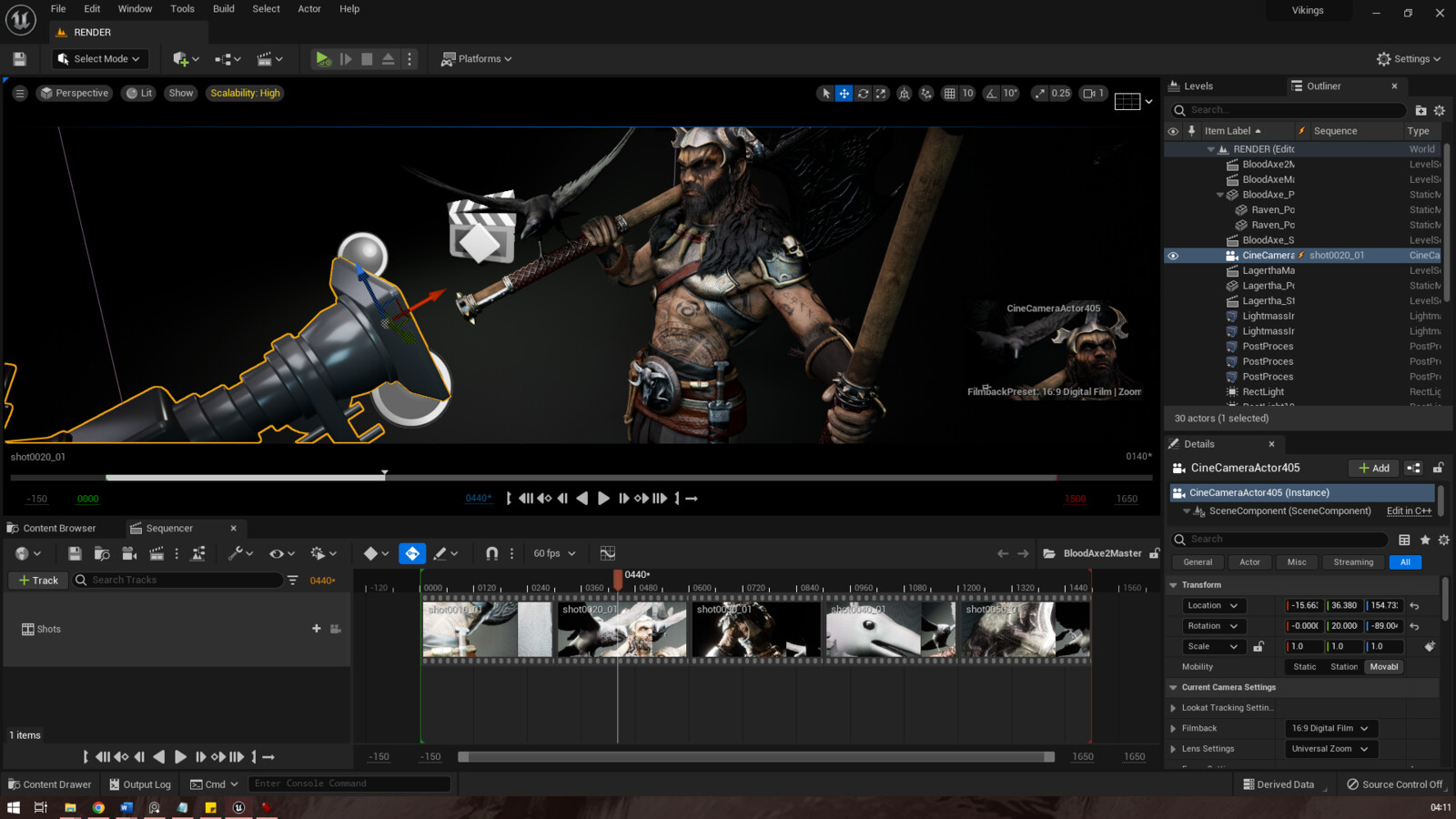Image resolution: width=1456 pixels, height=819 pixels.
Task: Click the viewport timeline scrub bar
Action: (581, 477)
